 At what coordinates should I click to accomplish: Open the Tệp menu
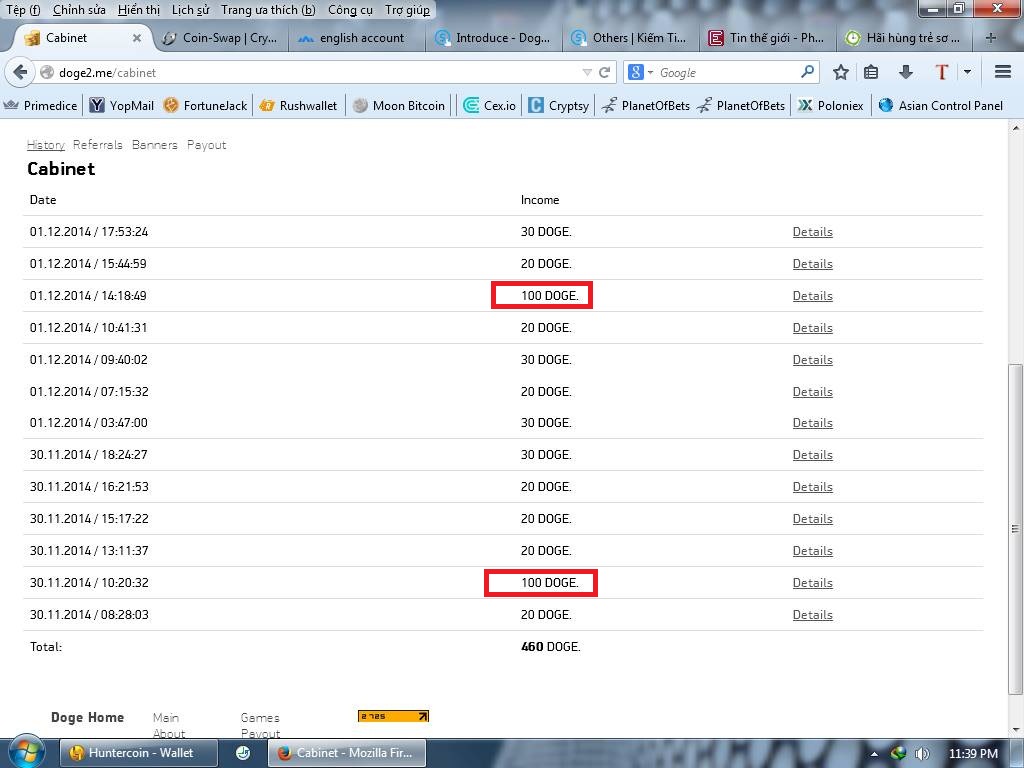click(x=23, y=10)
